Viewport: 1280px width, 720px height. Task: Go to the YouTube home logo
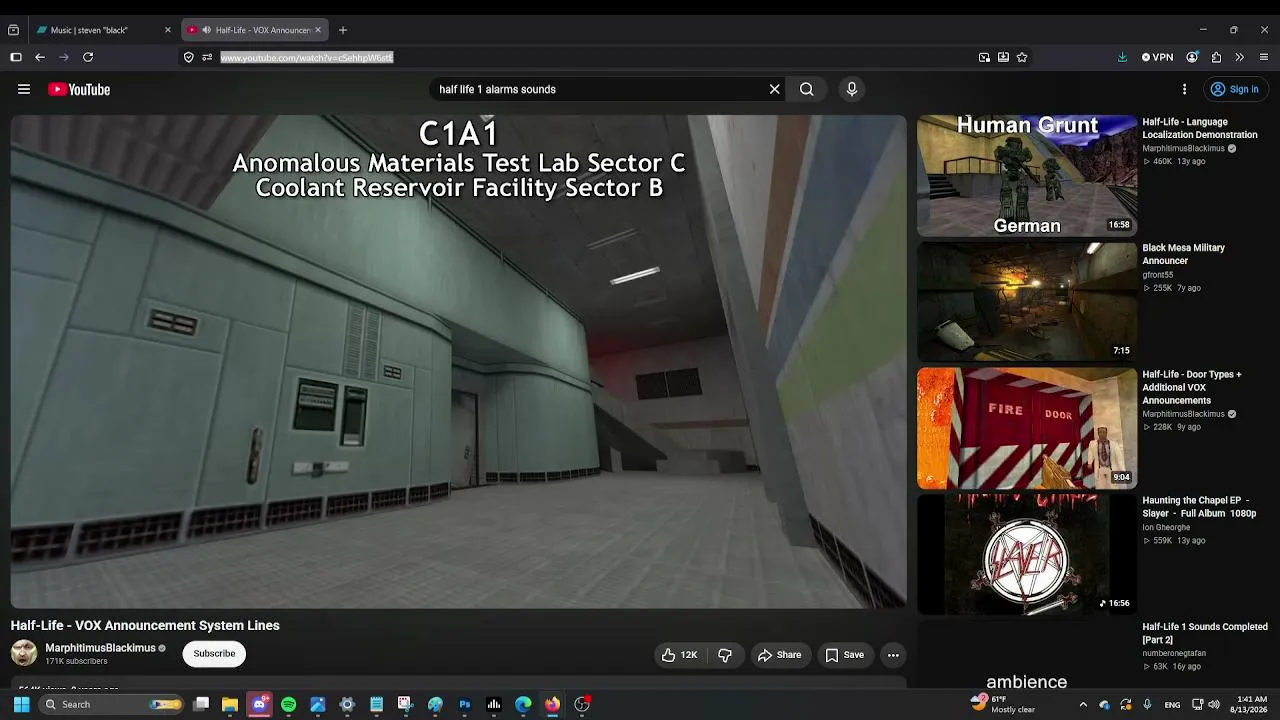[x=79, y=89]
